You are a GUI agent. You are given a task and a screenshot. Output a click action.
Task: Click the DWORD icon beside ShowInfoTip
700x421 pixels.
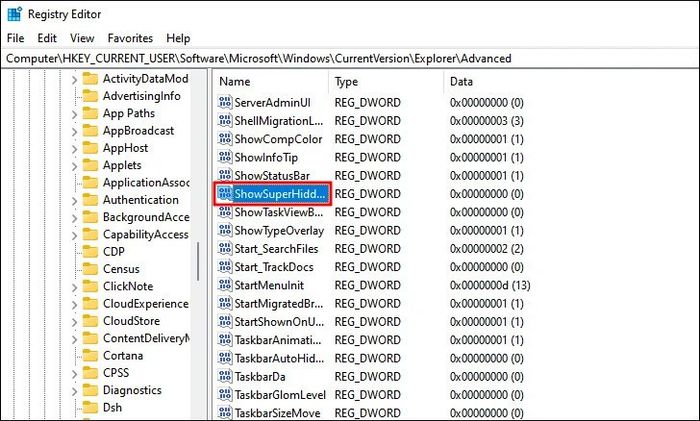coord(225,157)
